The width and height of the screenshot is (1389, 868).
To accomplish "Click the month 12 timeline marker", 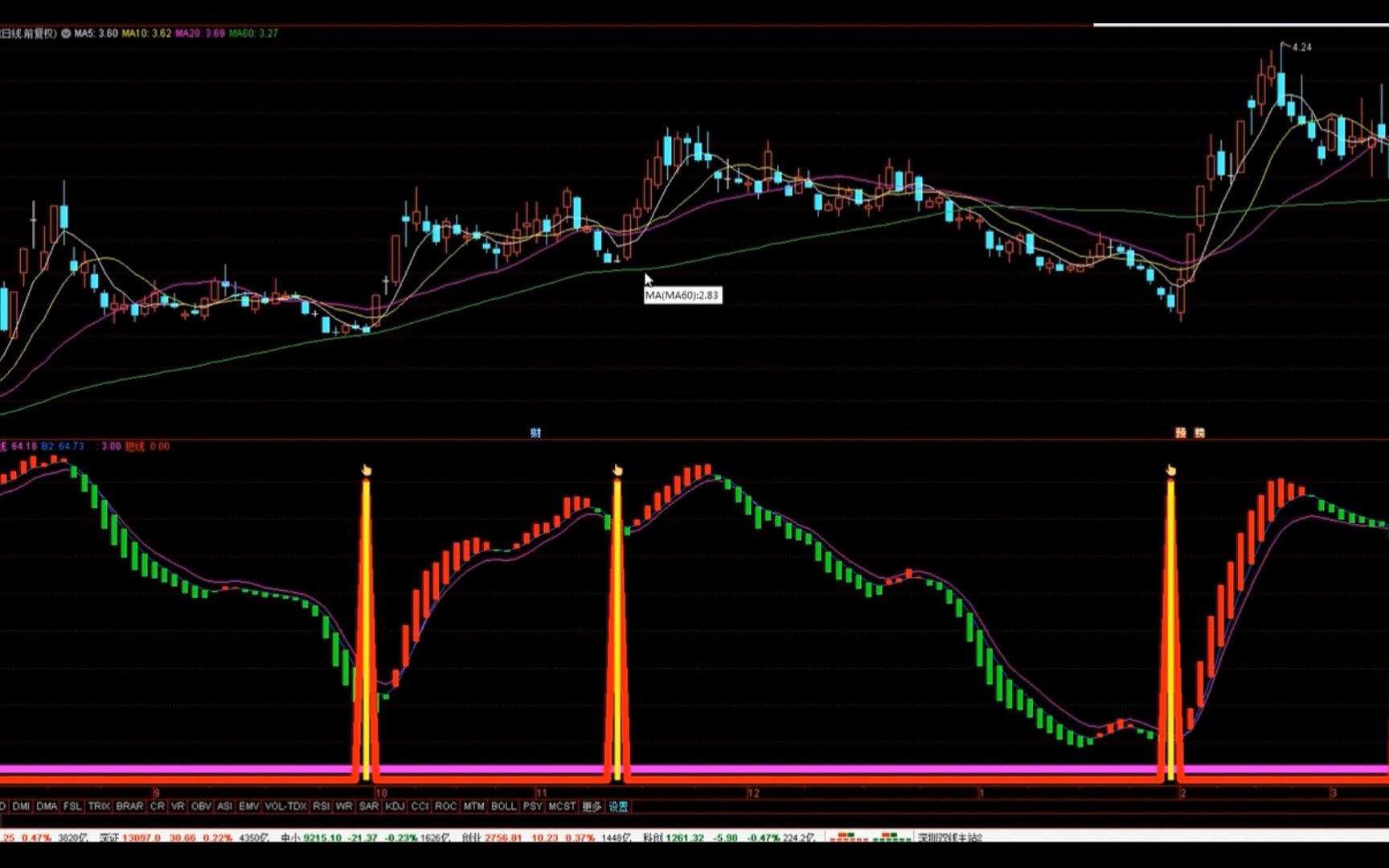I will pos(753,793).
